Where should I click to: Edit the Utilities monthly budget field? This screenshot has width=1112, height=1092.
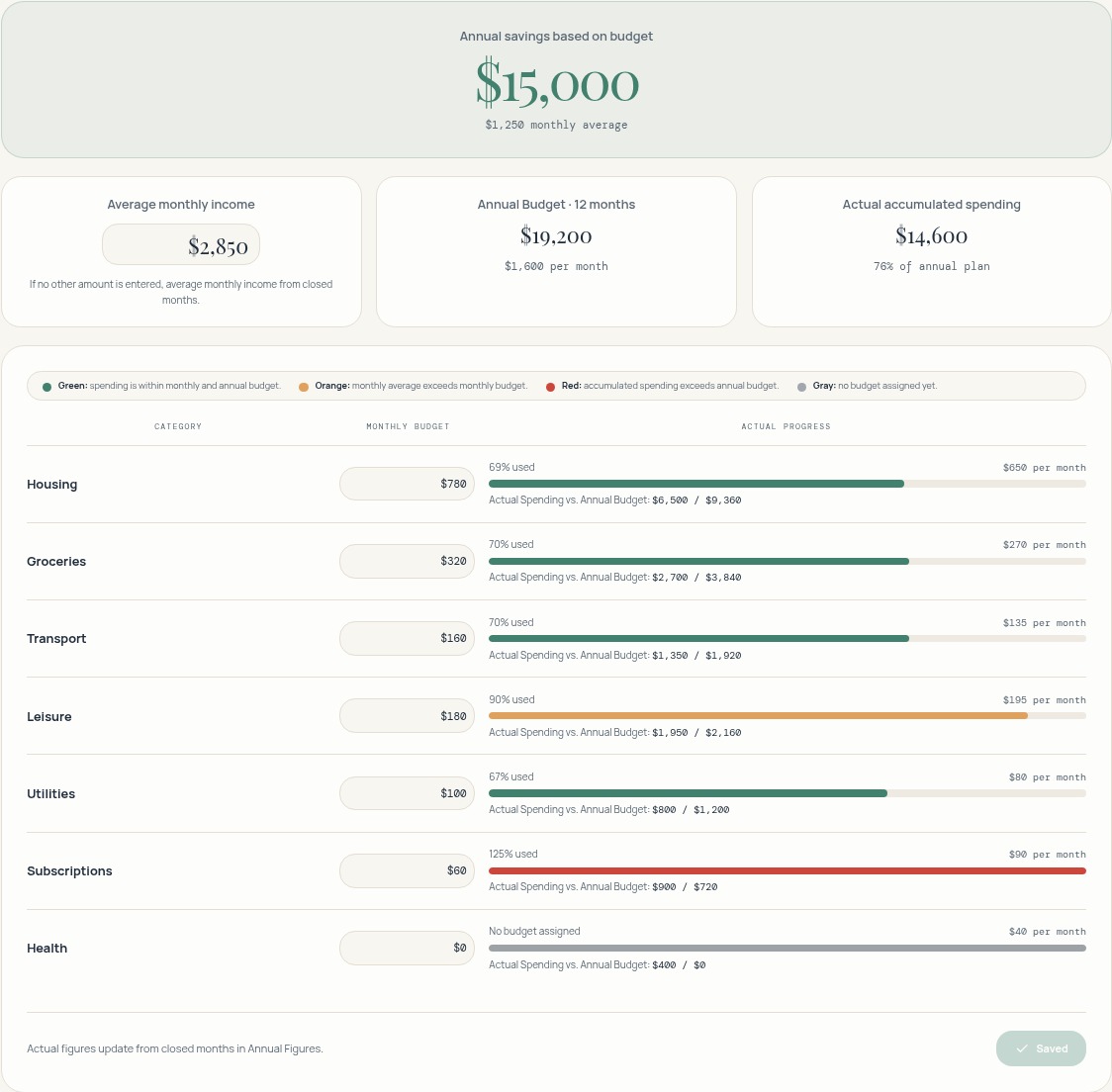[x=407, y=793]
